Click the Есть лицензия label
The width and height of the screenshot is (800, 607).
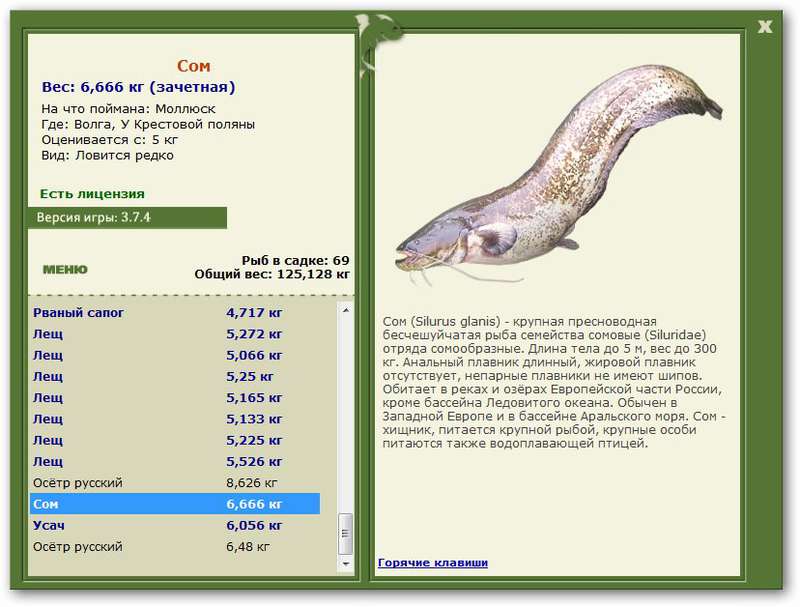92,194
